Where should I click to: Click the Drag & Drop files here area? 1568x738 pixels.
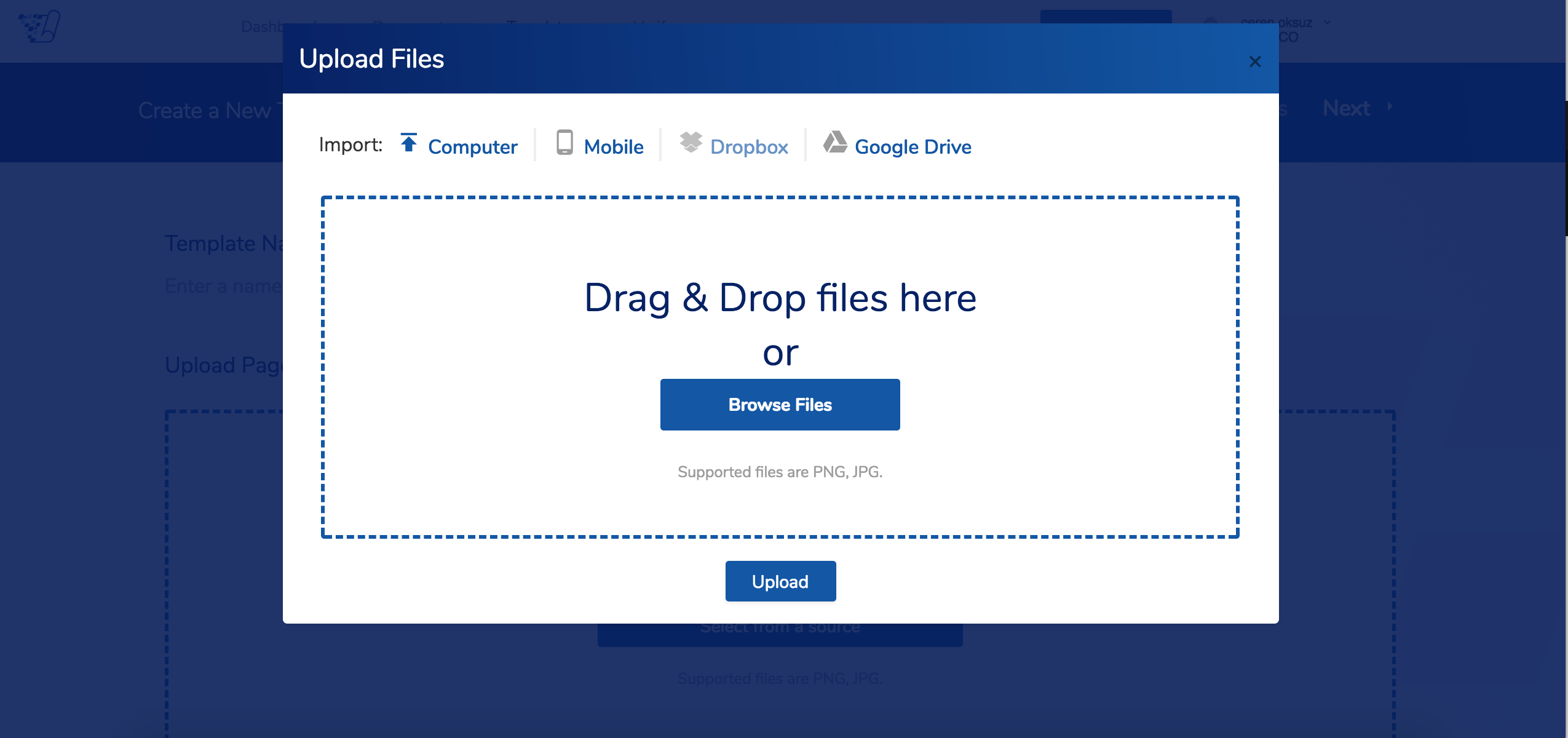click(780, 298)
